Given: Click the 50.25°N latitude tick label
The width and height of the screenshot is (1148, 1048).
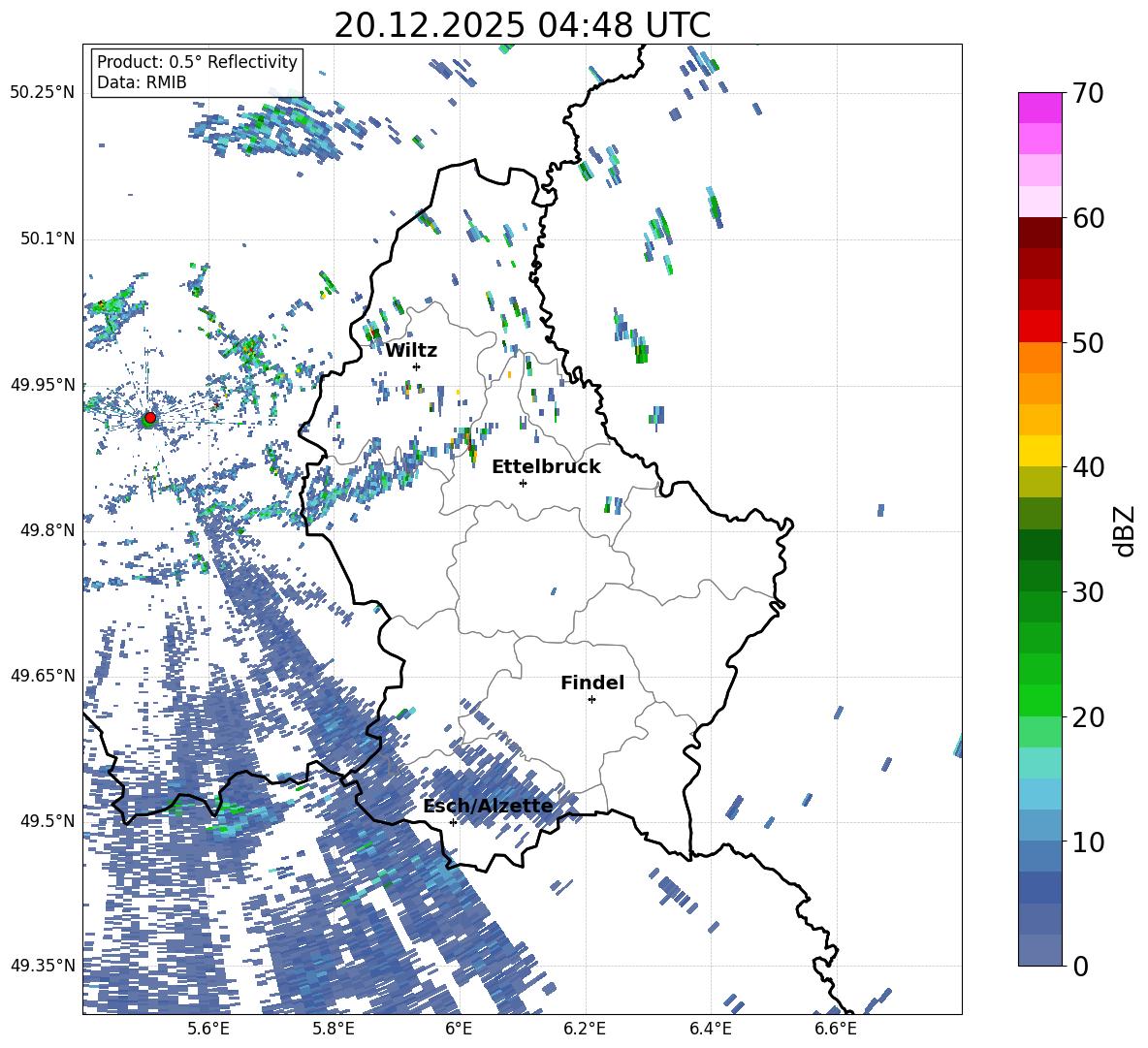Looking at the screenshot, I should pyautogui.click(x=43, y=93).
